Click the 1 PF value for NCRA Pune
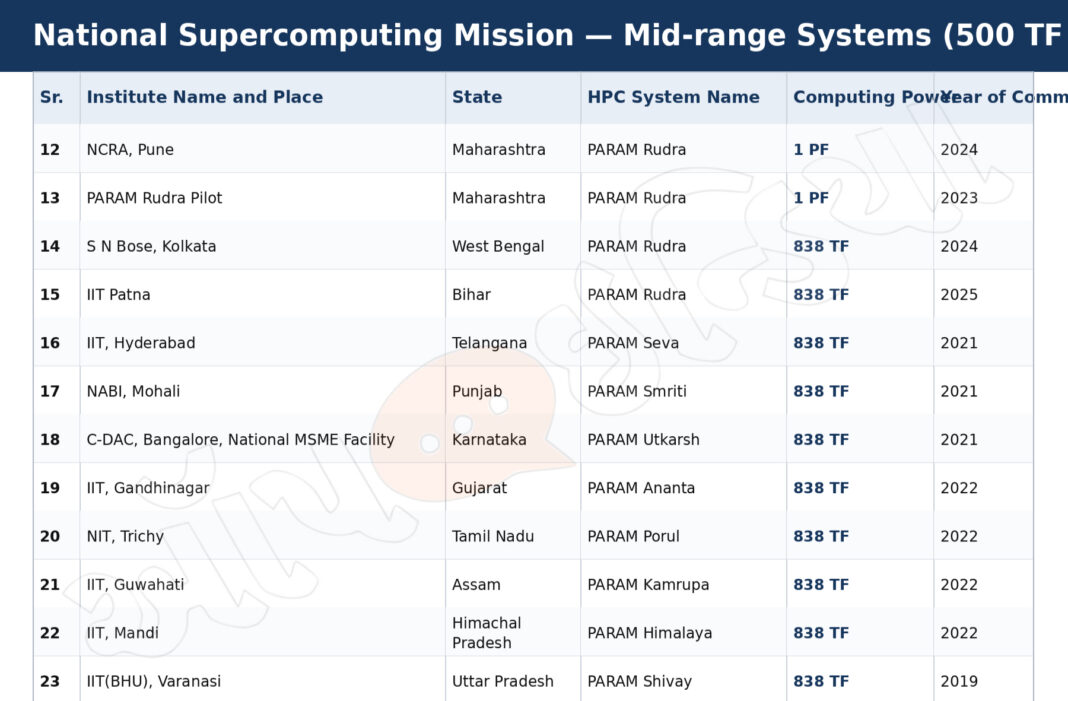 point(811,150)
